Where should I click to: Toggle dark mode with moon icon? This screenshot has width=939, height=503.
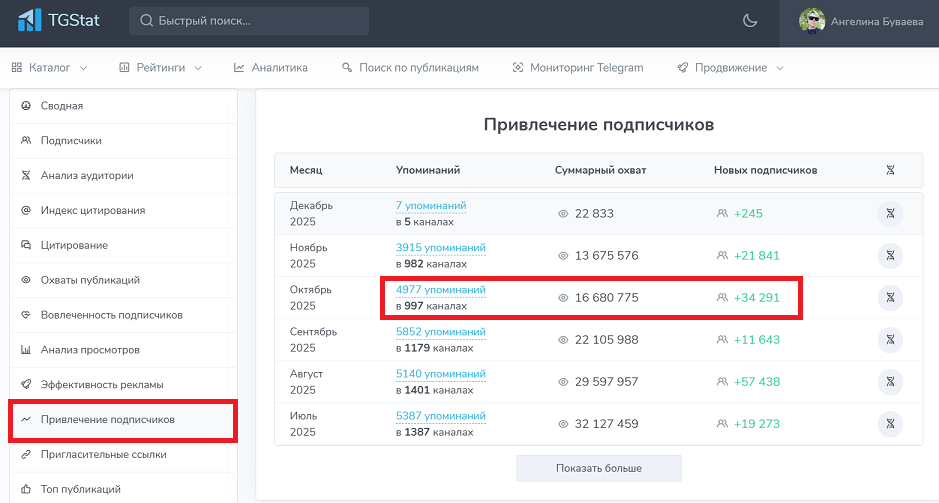coord(750,21)
